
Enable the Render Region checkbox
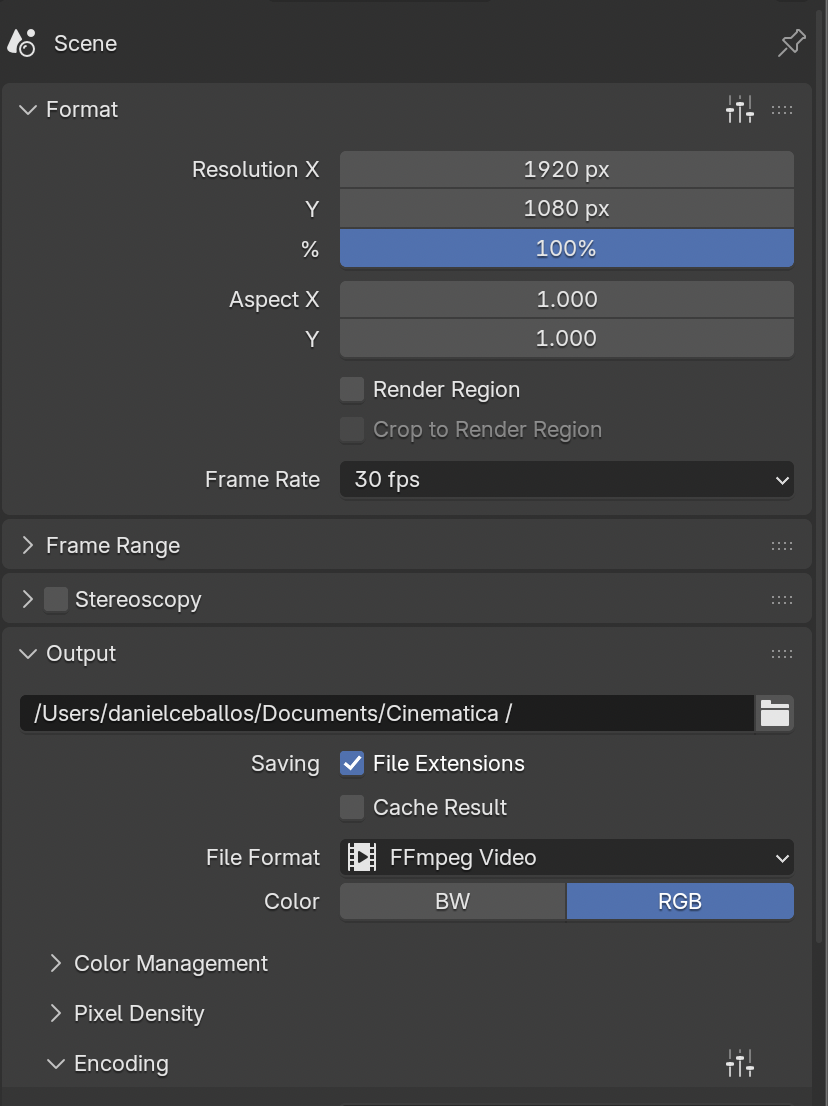click(352, 390)
